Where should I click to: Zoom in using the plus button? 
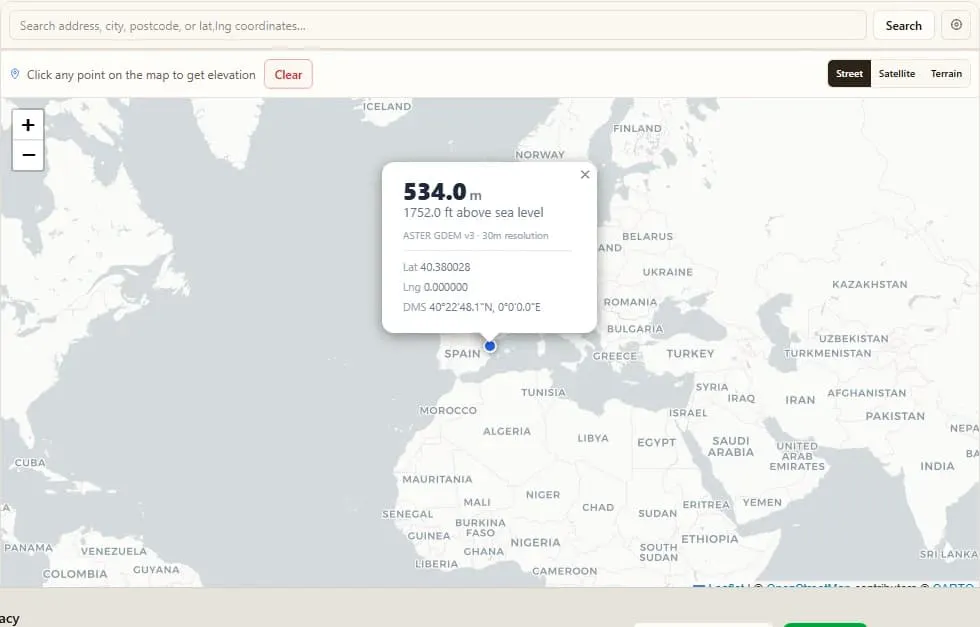tap(28, 124)
